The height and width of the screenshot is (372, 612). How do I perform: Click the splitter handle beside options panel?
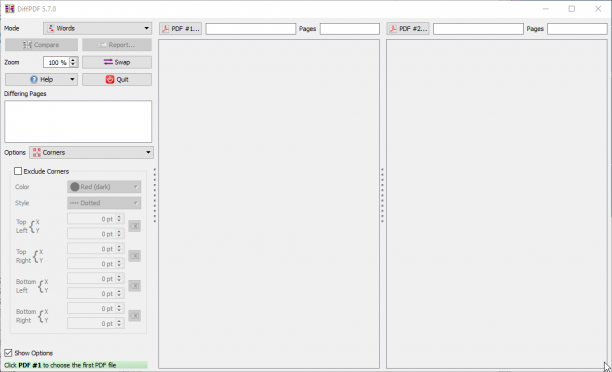[155, 195]
